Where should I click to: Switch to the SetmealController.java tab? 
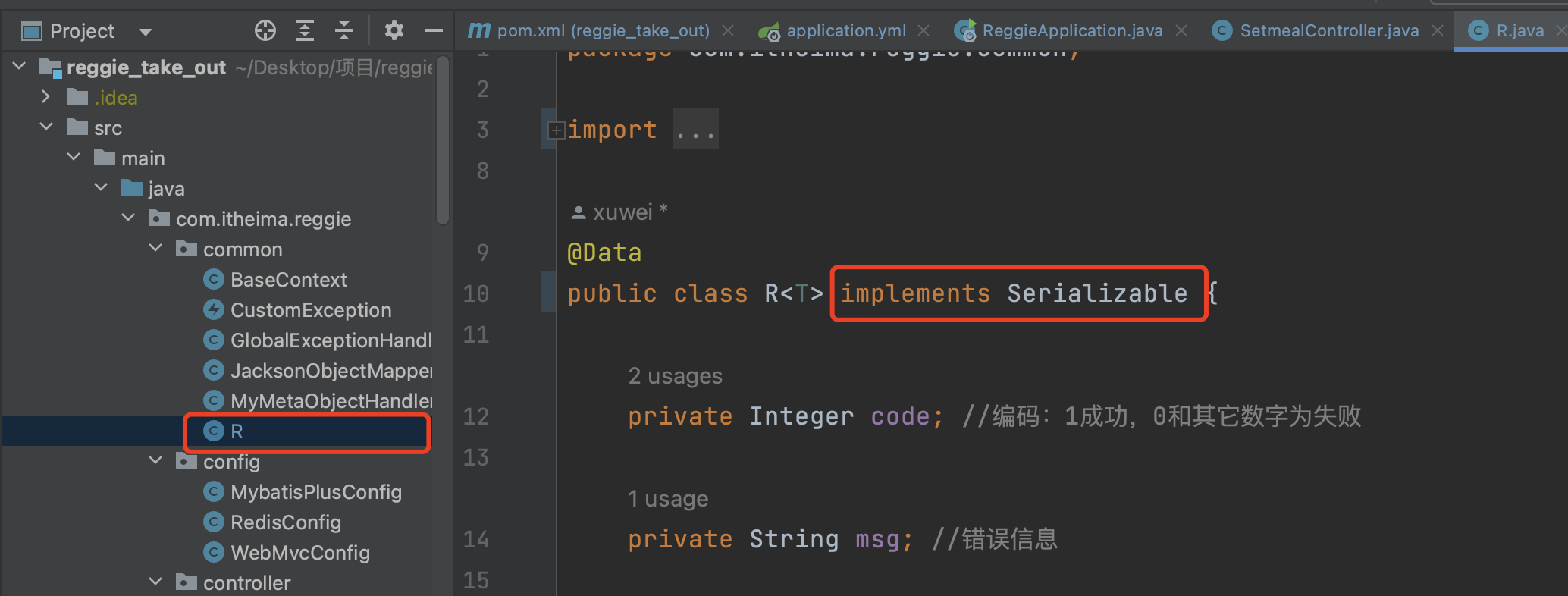click(1328, 31)
